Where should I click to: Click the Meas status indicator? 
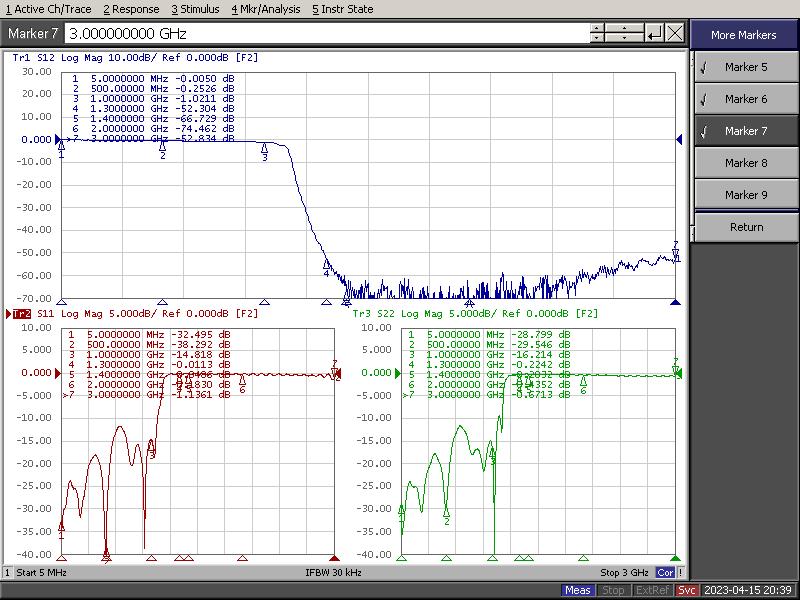pyautogui.click(x=577, y=590)
